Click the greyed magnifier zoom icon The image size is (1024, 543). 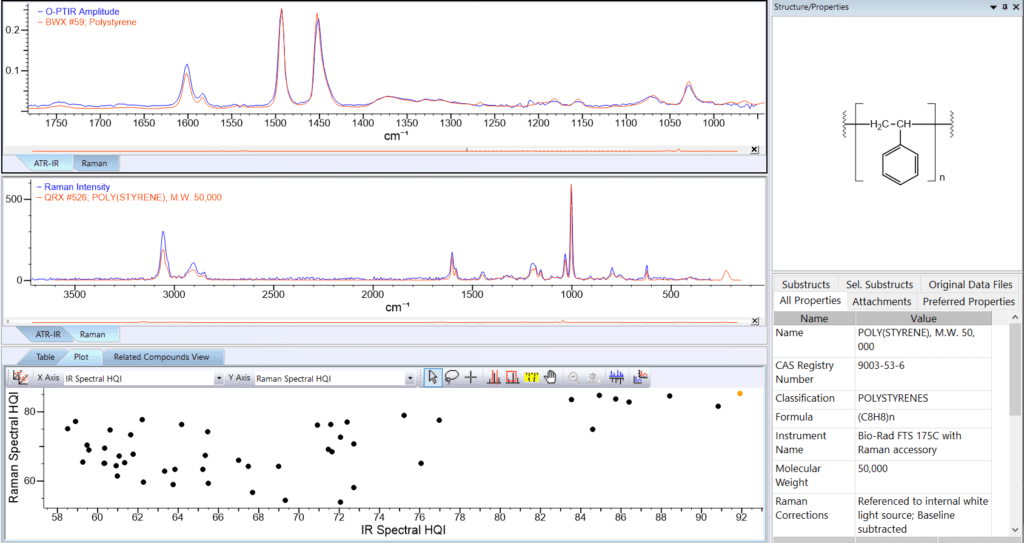[x=574, y=377]
